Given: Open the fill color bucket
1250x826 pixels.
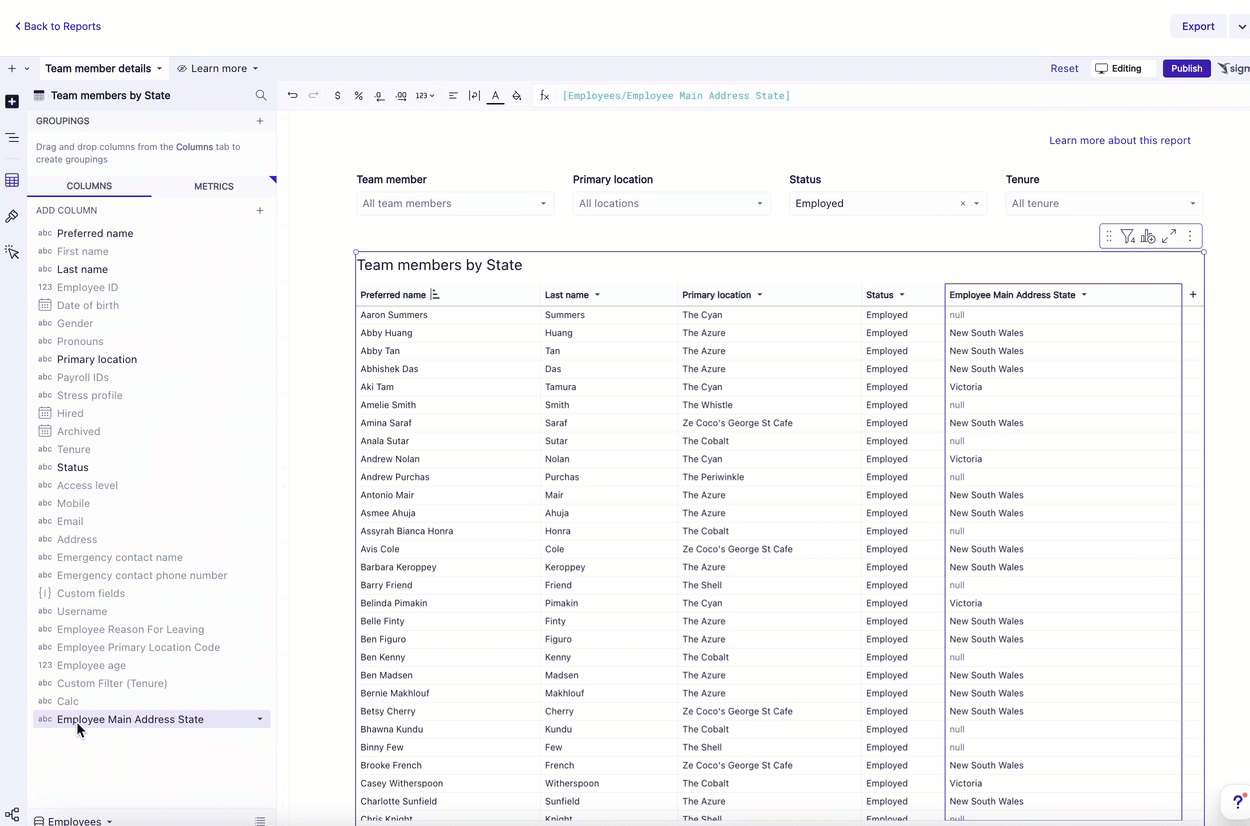Looking at the screenshot, I should coord(517,96).
